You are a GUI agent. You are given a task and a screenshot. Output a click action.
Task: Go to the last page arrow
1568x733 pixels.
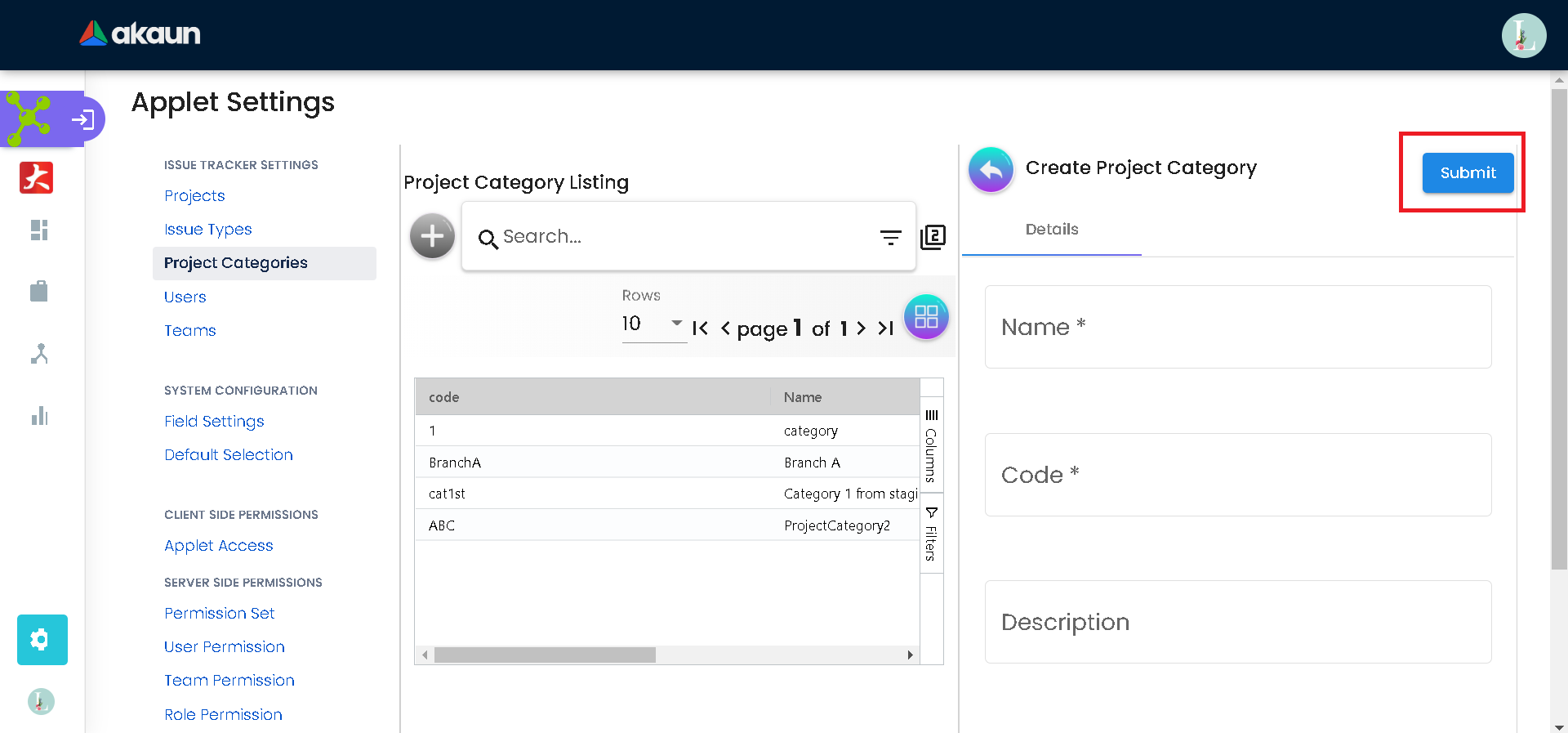(x=886, y=329)
